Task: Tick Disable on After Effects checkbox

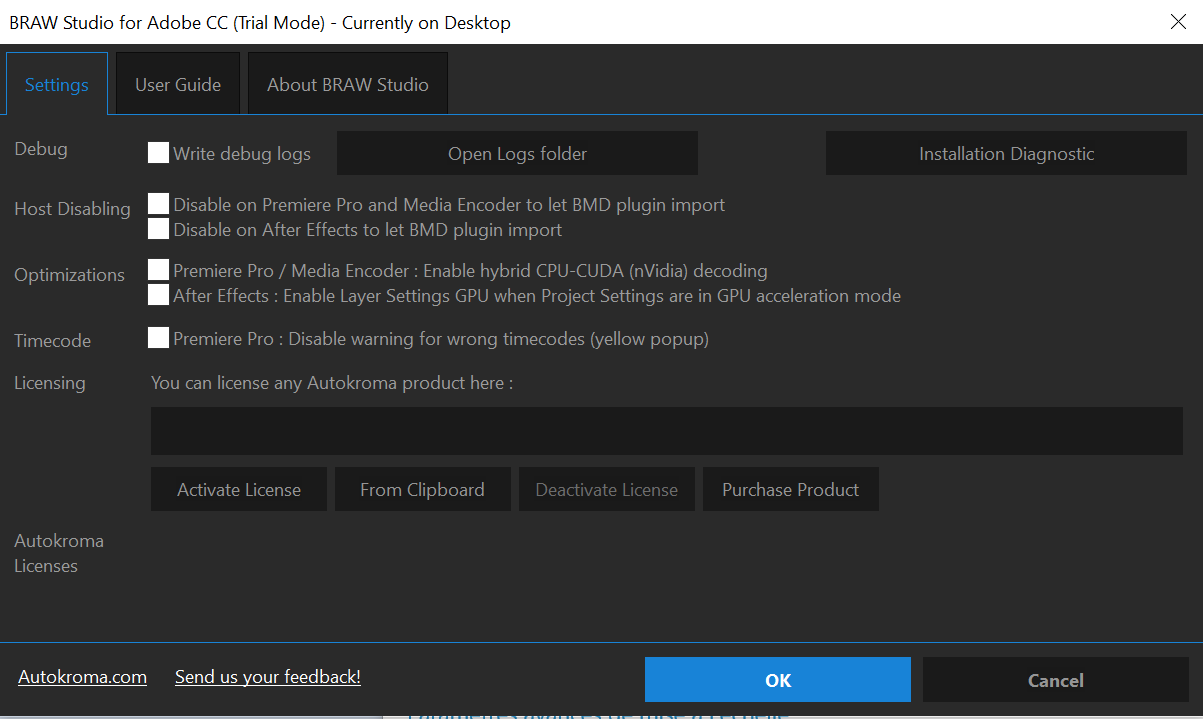Action: (x=158, y=229)
